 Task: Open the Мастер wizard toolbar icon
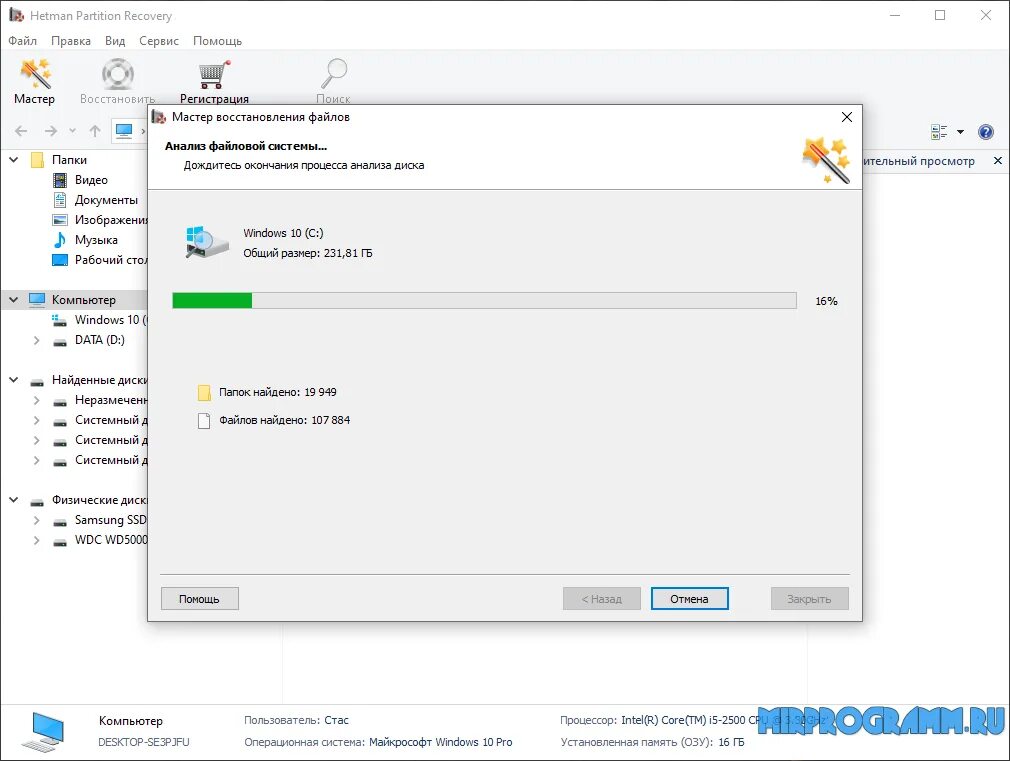(x=35, y=74)
